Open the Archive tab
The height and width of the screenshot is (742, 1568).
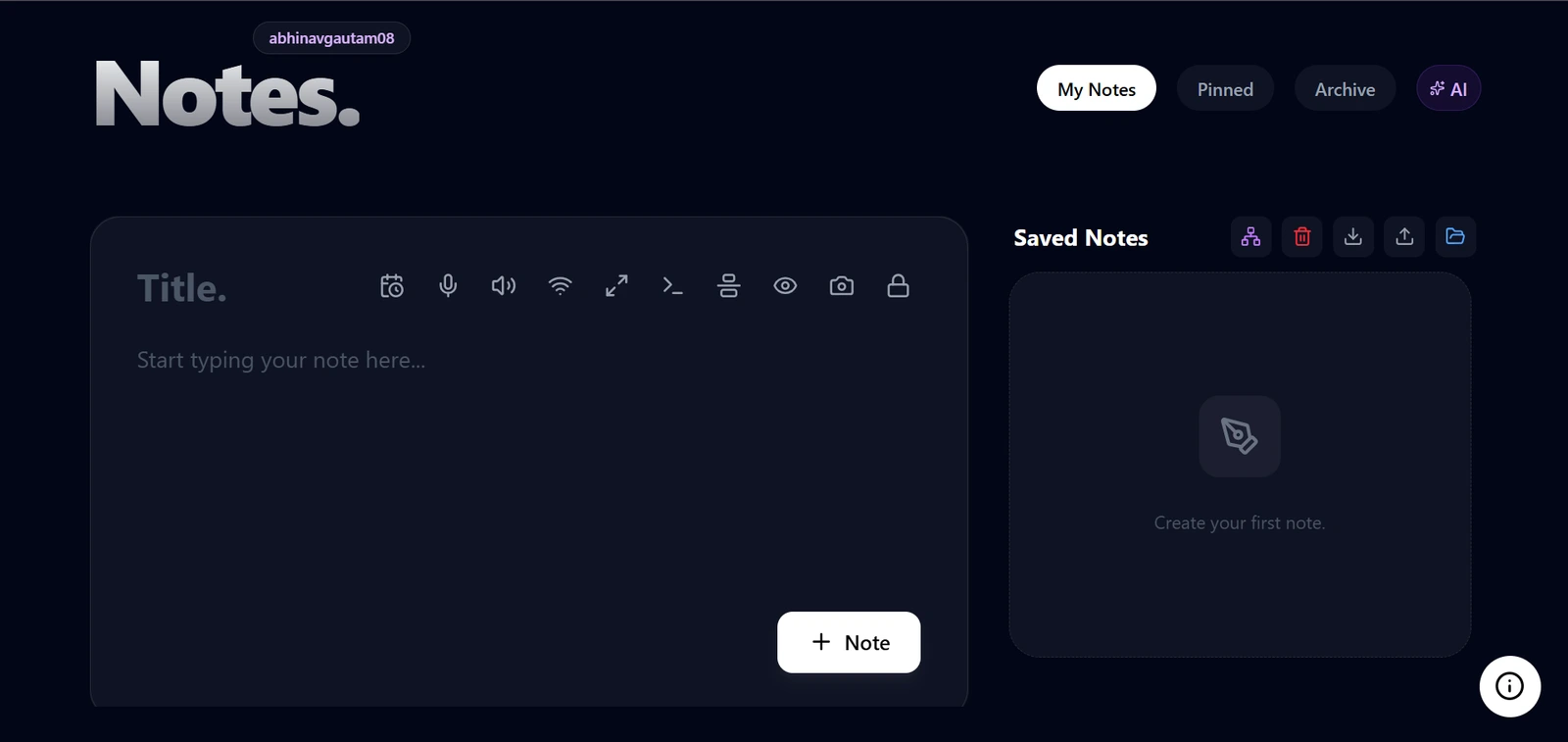click(1345, 89)
